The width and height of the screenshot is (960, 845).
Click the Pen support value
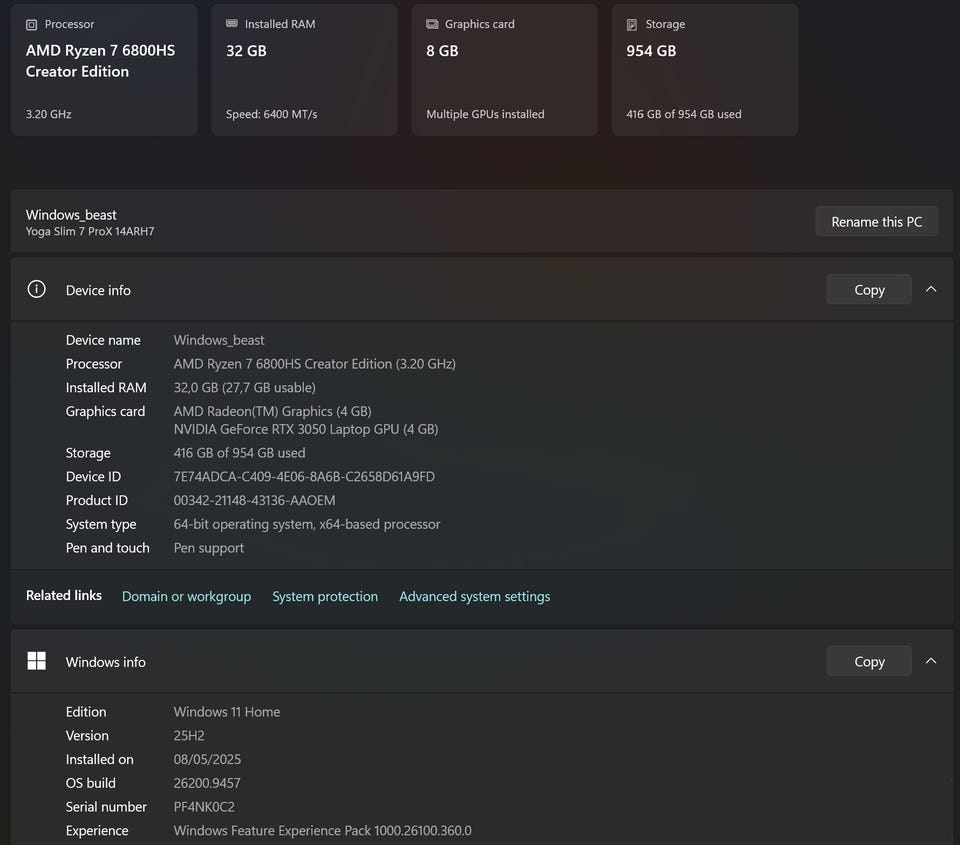pos(209,548)
